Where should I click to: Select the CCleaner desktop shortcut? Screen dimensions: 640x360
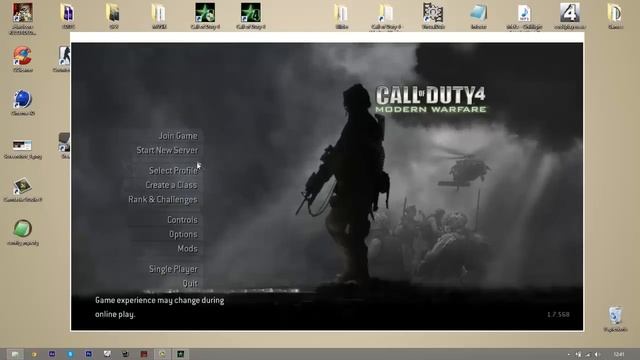[x=22, y=60]
